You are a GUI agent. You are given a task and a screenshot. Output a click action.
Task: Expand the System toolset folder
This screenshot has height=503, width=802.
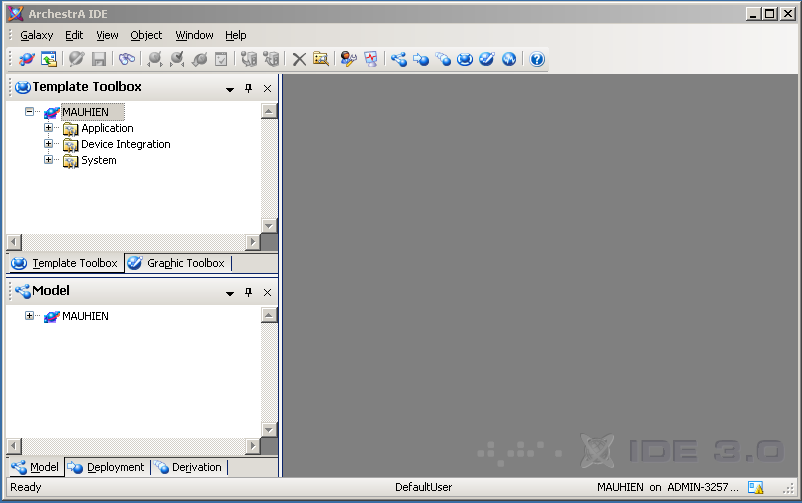49,160
